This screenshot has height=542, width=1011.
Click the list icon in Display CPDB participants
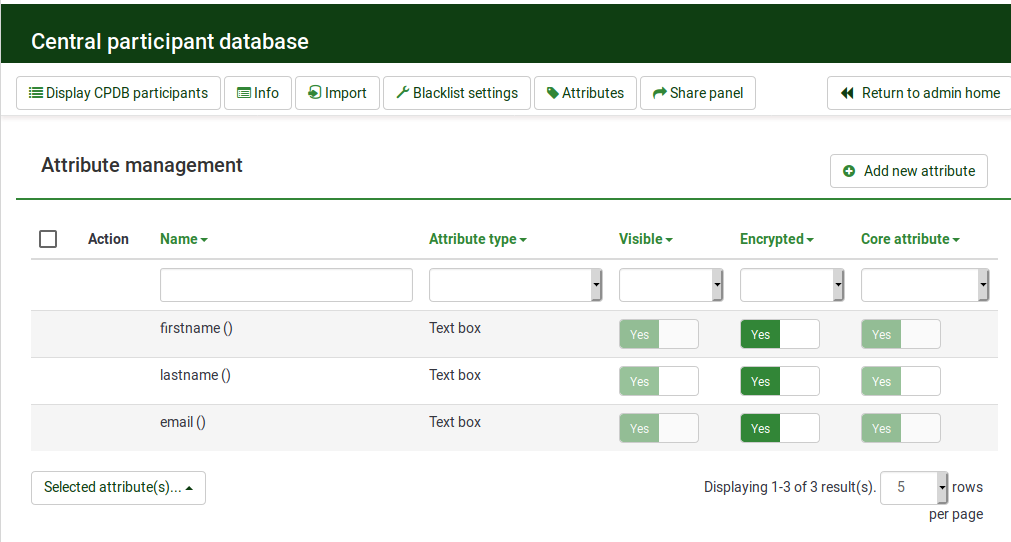pos(36,93)
